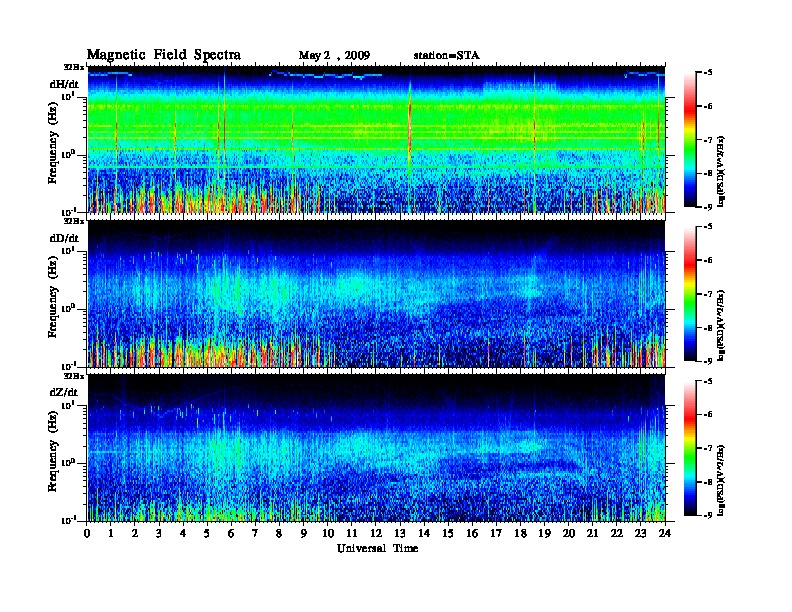Click the "17" tick on Universal Time axis
Screen dimensions: 792x612
tap(496, 533)
